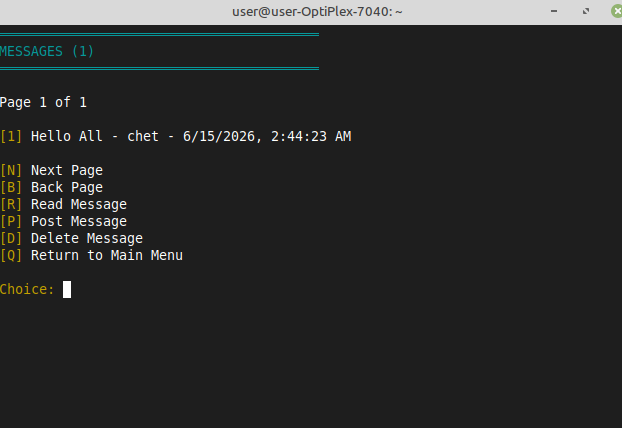Click the yellow [D] key bracket

(x=11, y=238)
